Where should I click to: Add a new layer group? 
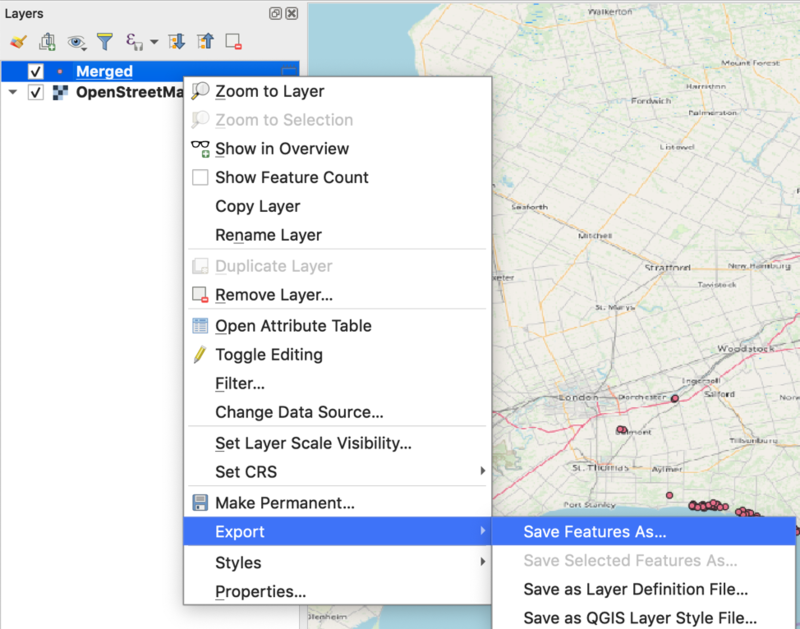(46, 41)
